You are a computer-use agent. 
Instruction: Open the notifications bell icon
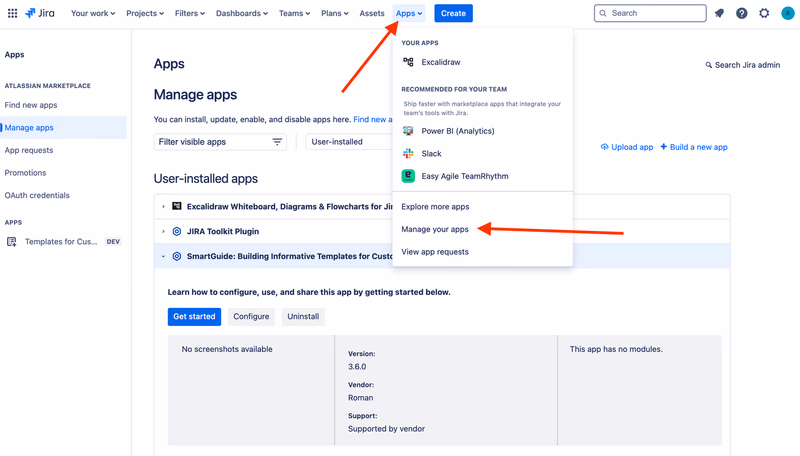(719, 13)
